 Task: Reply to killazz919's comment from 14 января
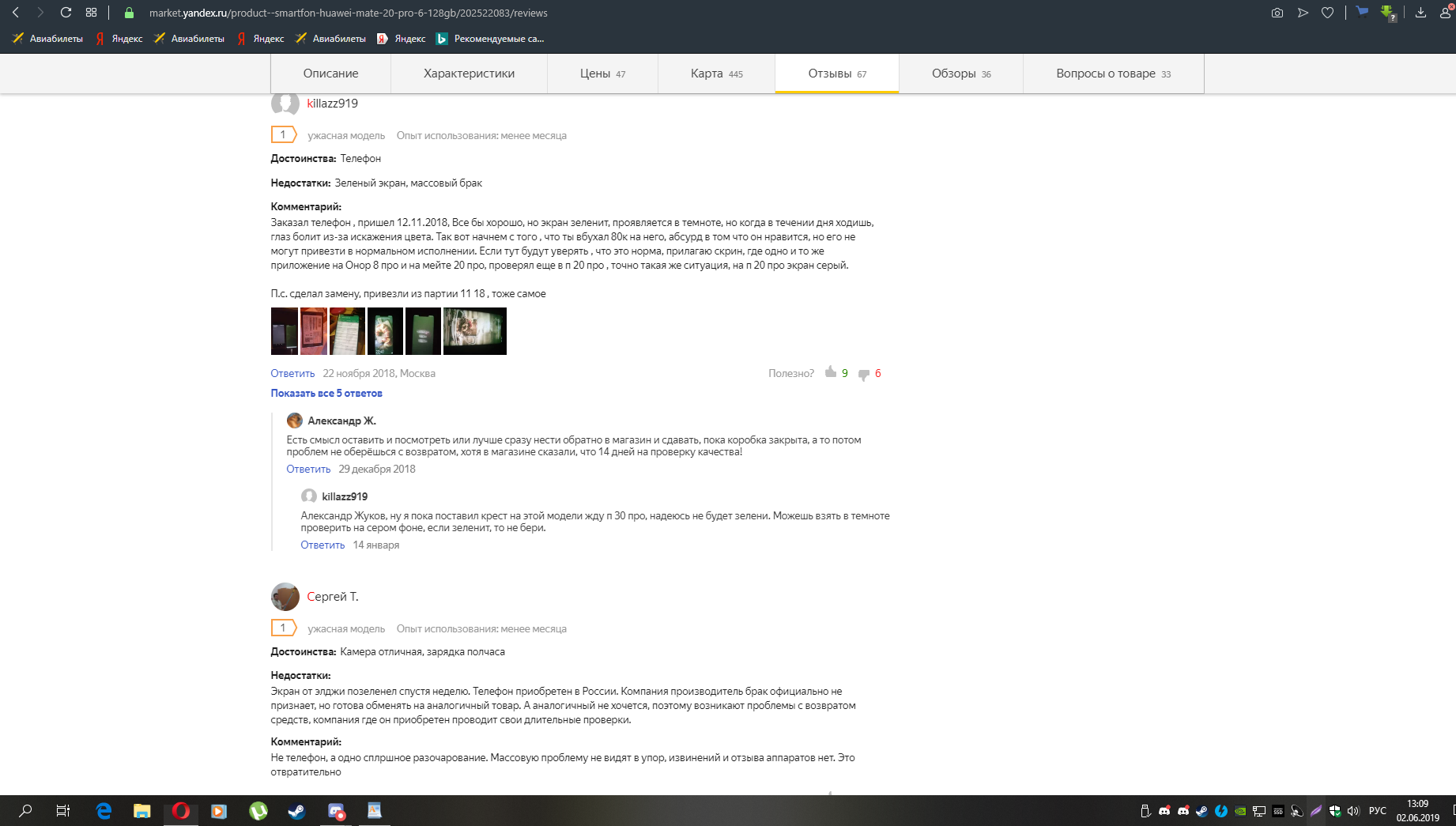(x=323, y=545)
